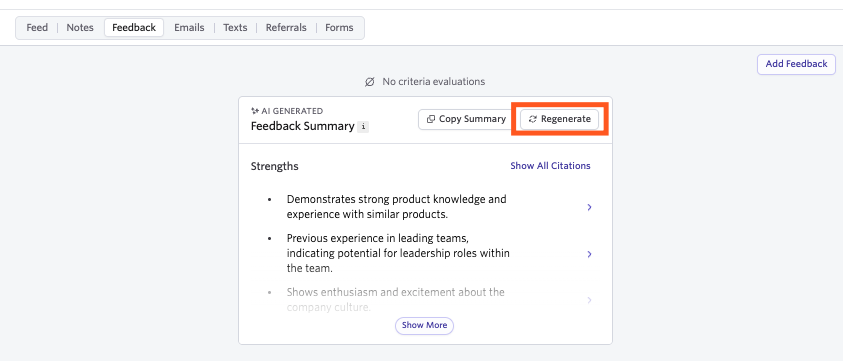Viewport: 843px width, 361px height.
Task: Open the Feed tab
Action: click(x=37, y=27)
